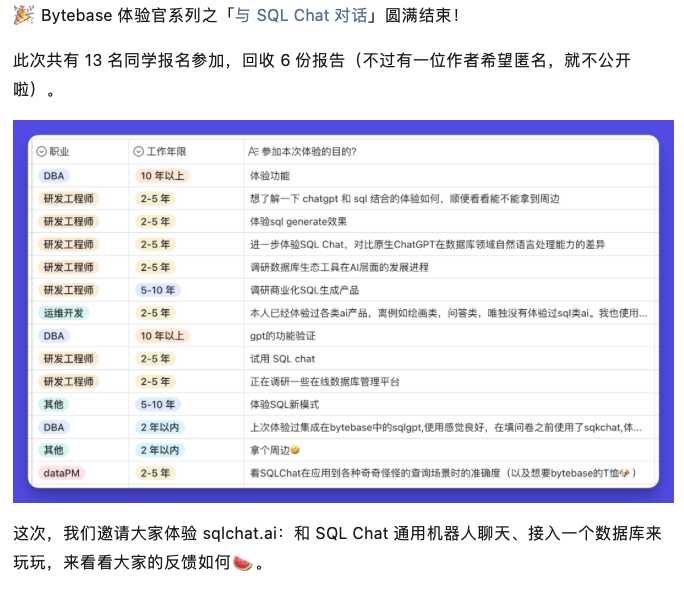Click the dataPM tag
684x594 pixels.
pyautogui.click(x=62, y=473)
